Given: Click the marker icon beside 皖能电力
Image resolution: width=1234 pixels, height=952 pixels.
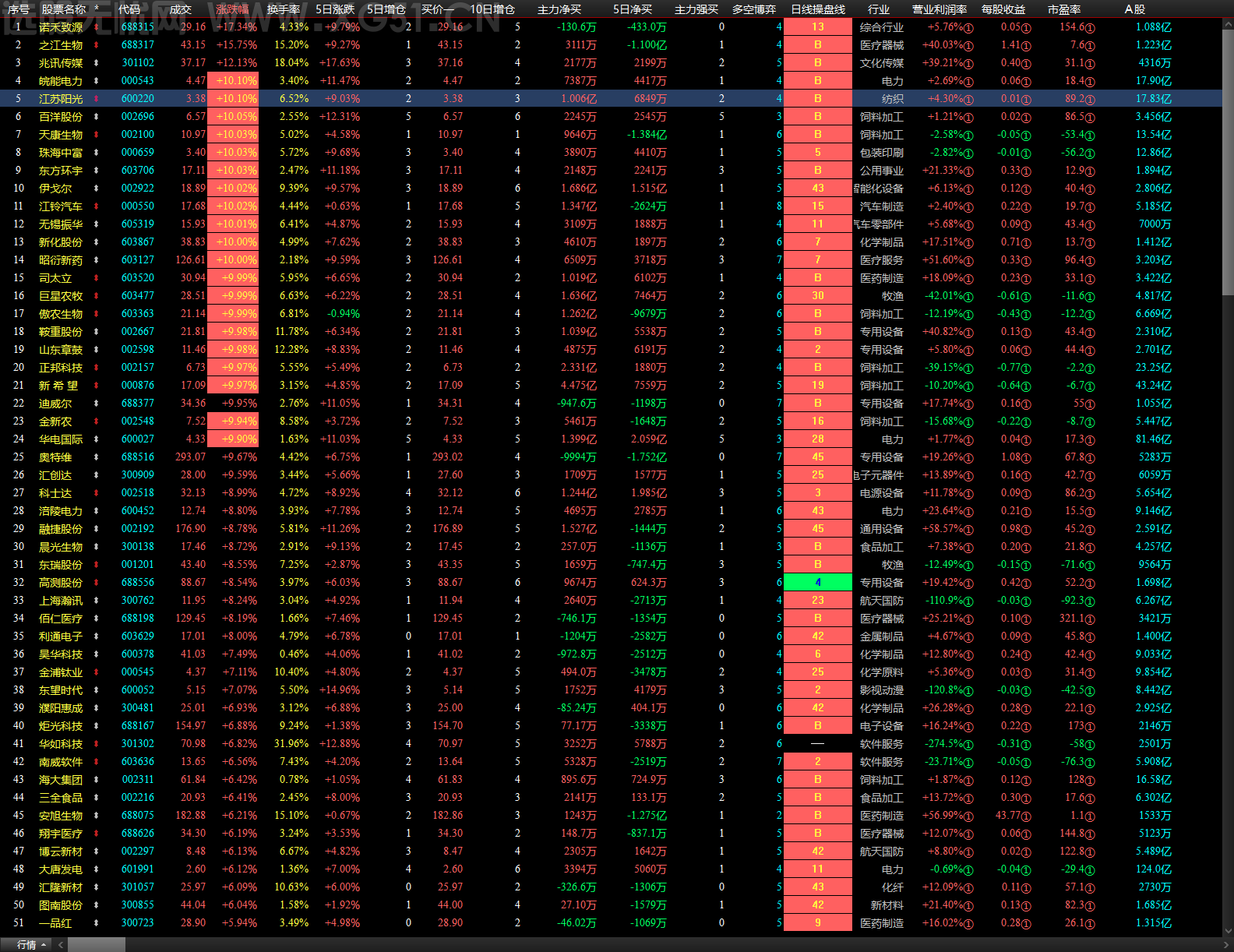Looking at the screenshot, I should coord(97,81).
